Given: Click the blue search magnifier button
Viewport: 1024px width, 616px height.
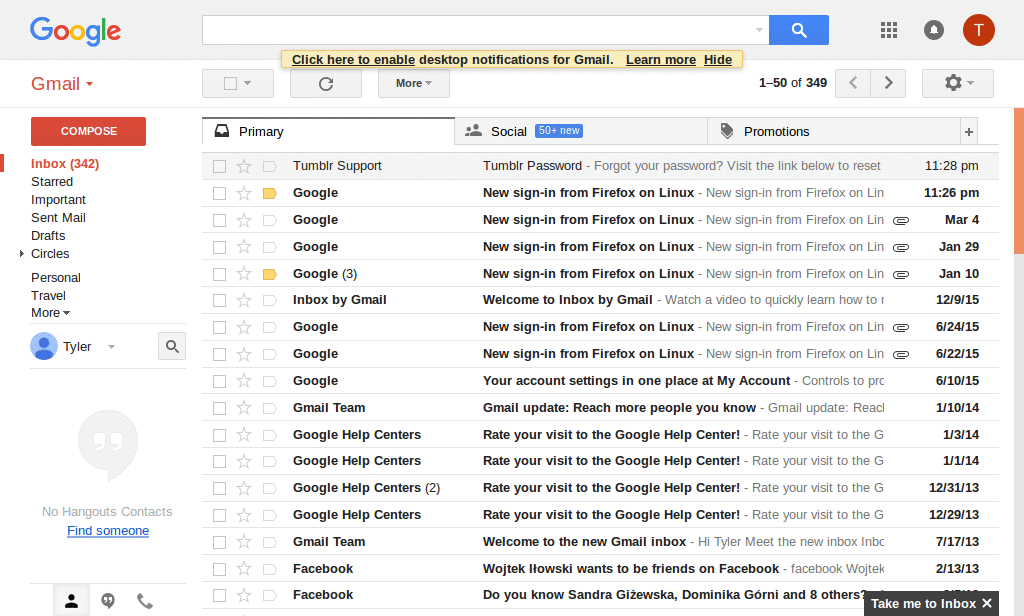Looking at the screenshot, I should [799, 30].
